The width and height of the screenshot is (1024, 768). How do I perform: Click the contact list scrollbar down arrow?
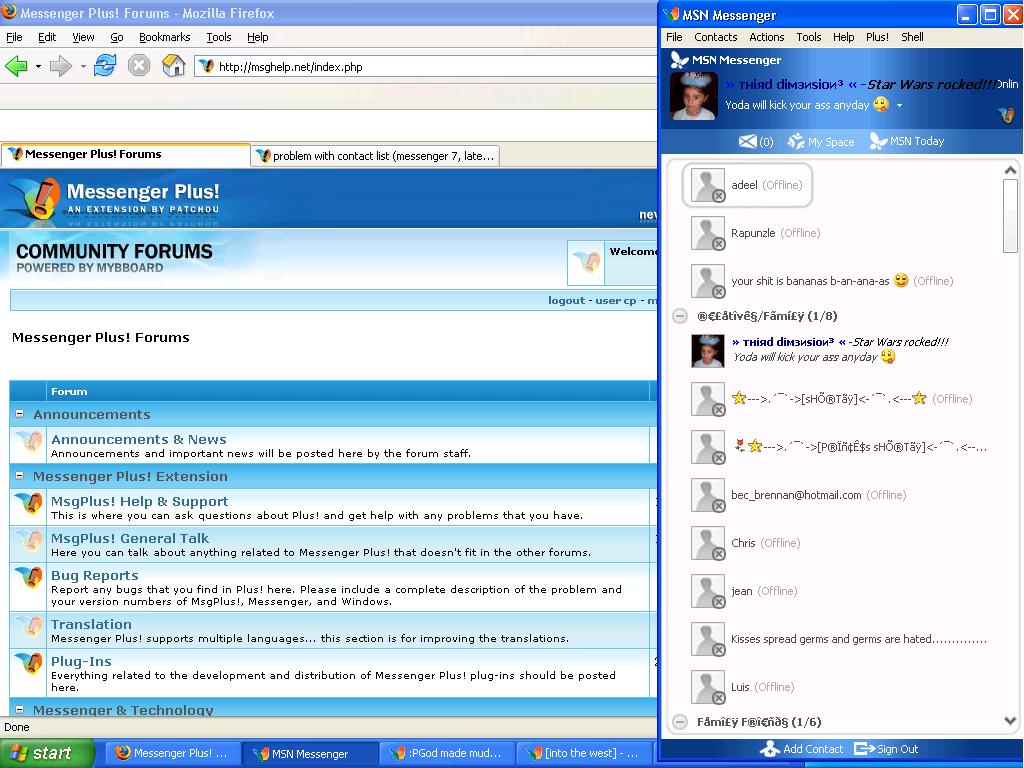pyautogui.click(x=1010, y=720)
